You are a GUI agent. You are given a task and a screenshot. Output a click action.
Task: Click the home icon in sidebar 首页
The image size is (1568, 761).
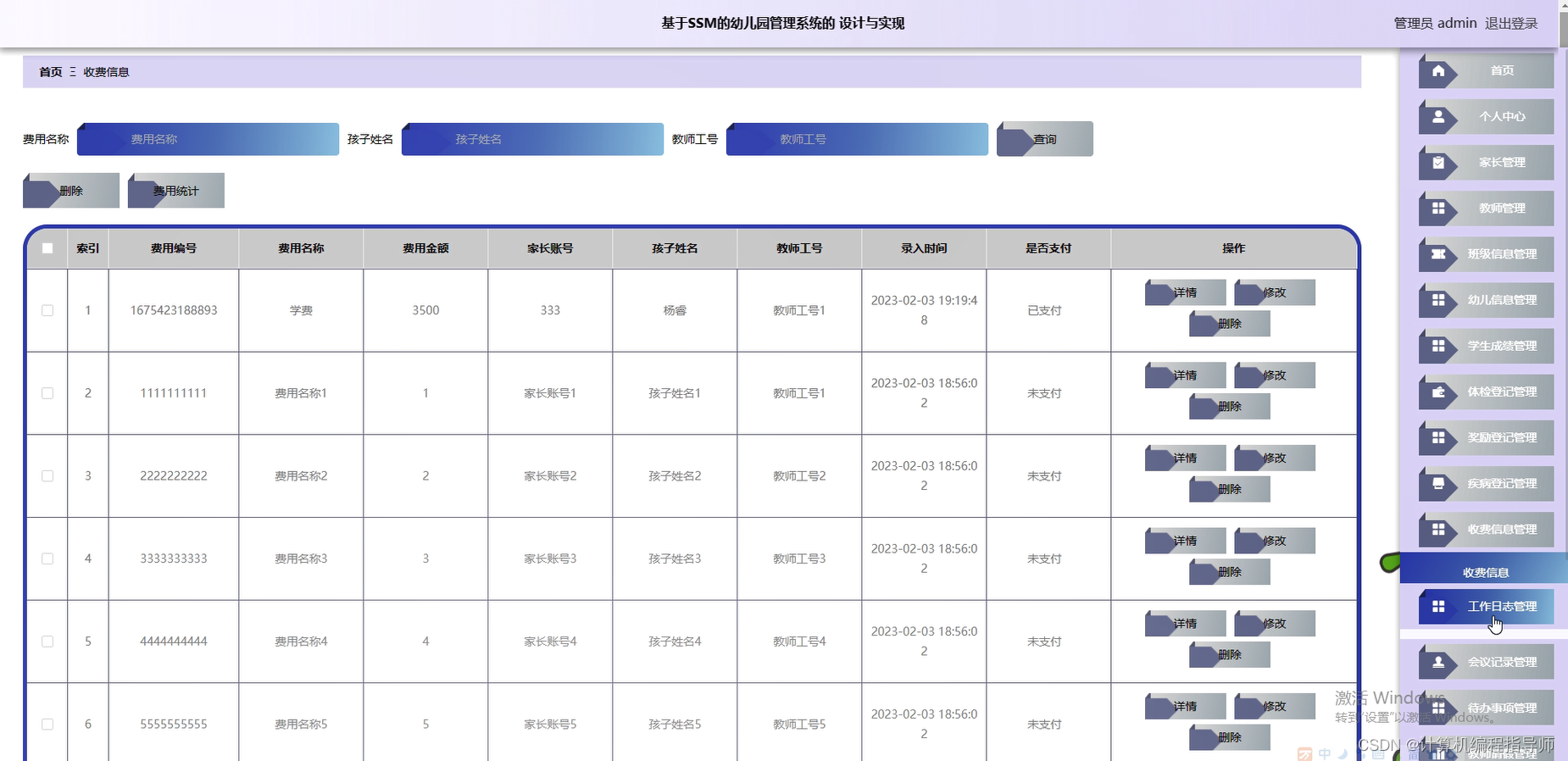click(x=1438, y=71)
